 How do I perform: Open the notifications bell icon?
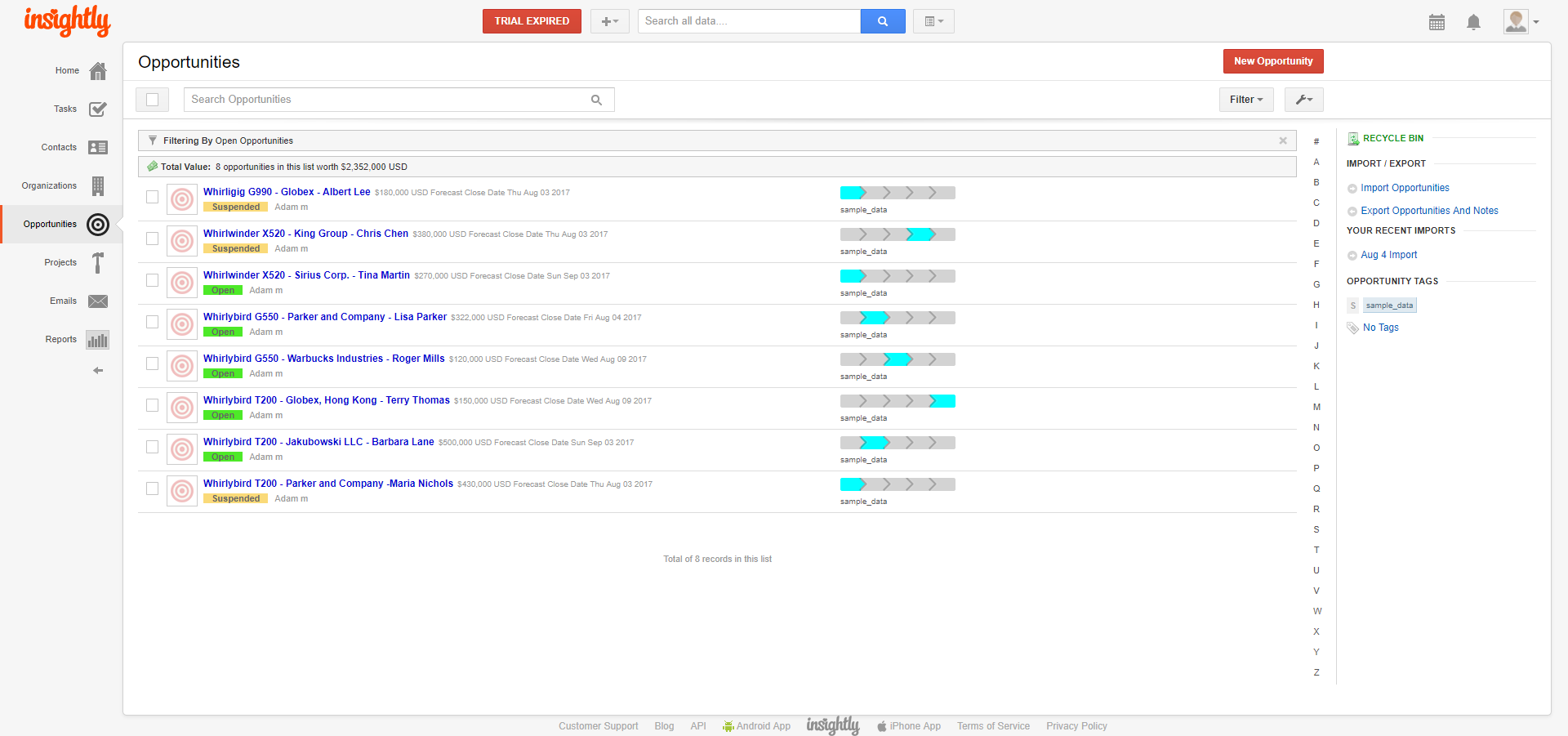1473,22
